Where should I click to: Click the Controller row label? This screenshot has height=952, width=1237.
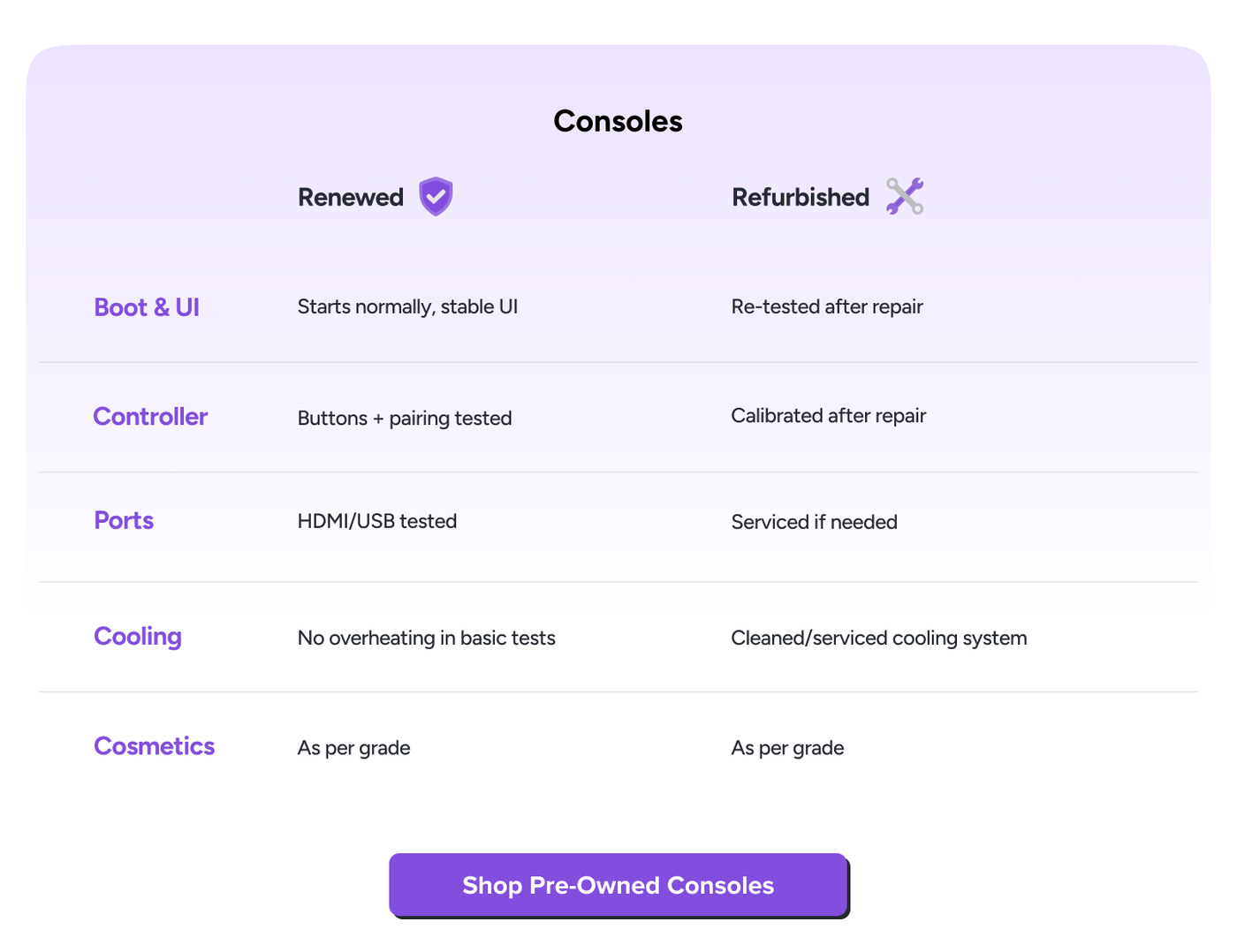[x=150, y=417]
